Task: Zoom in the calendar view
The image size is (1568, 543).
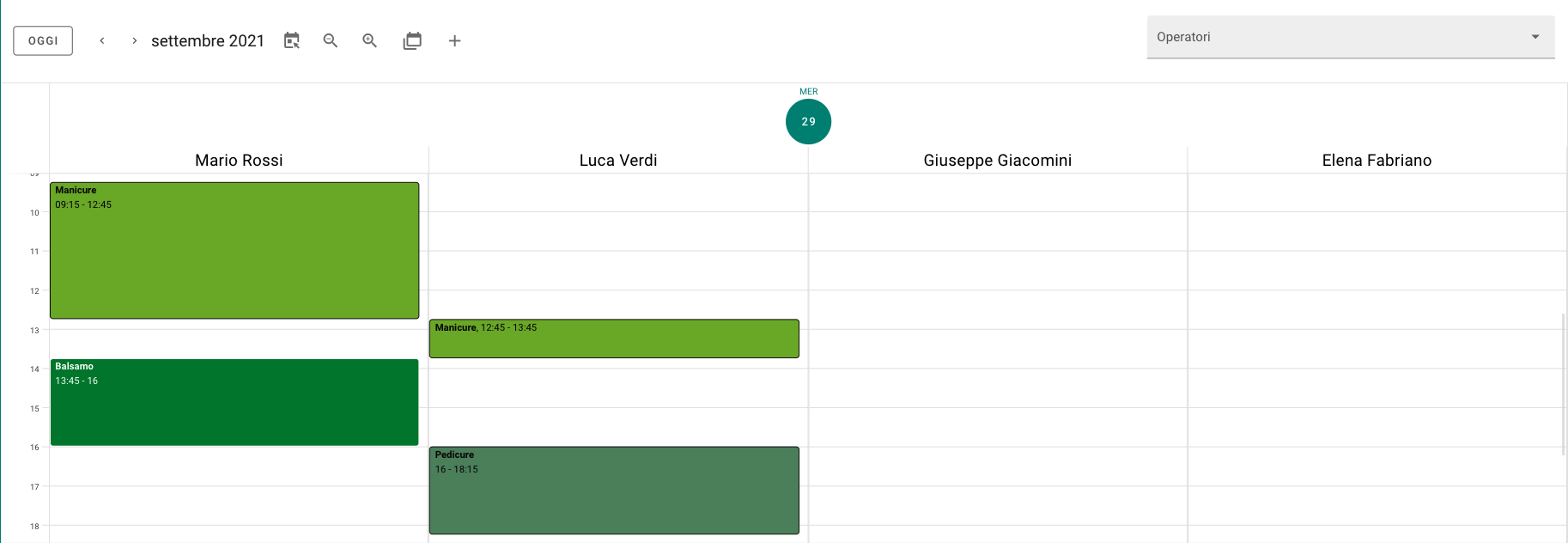Action: [x=370, y=40]
